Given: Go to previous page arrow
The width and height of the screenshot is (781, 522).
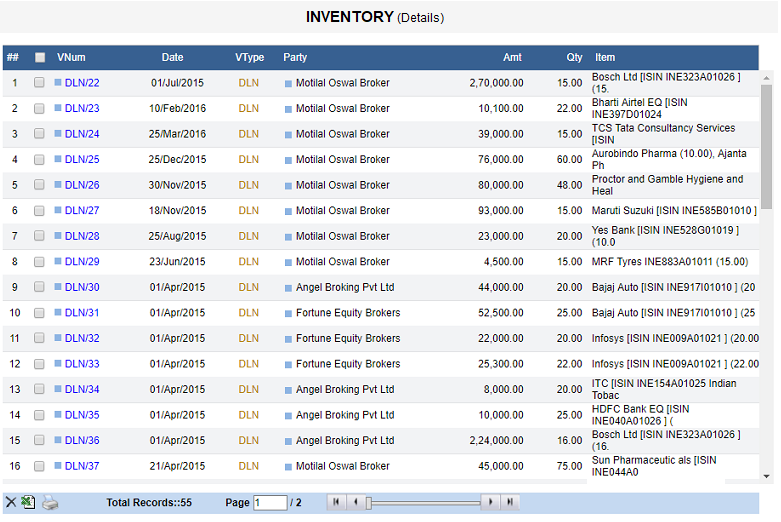Looking at the screenshot, I should point(355,502).
